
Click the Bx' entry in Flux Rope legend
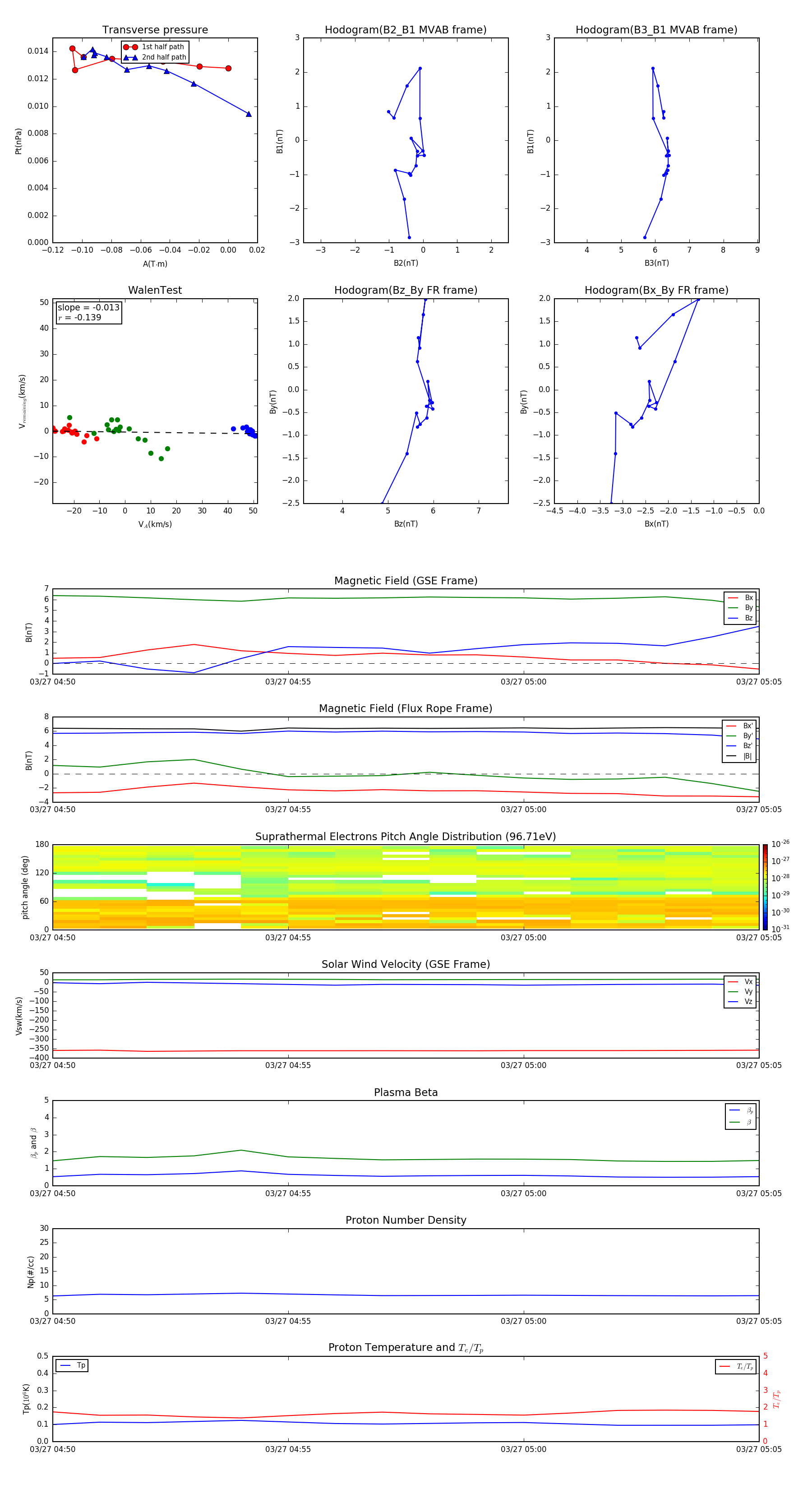point(739,726)
